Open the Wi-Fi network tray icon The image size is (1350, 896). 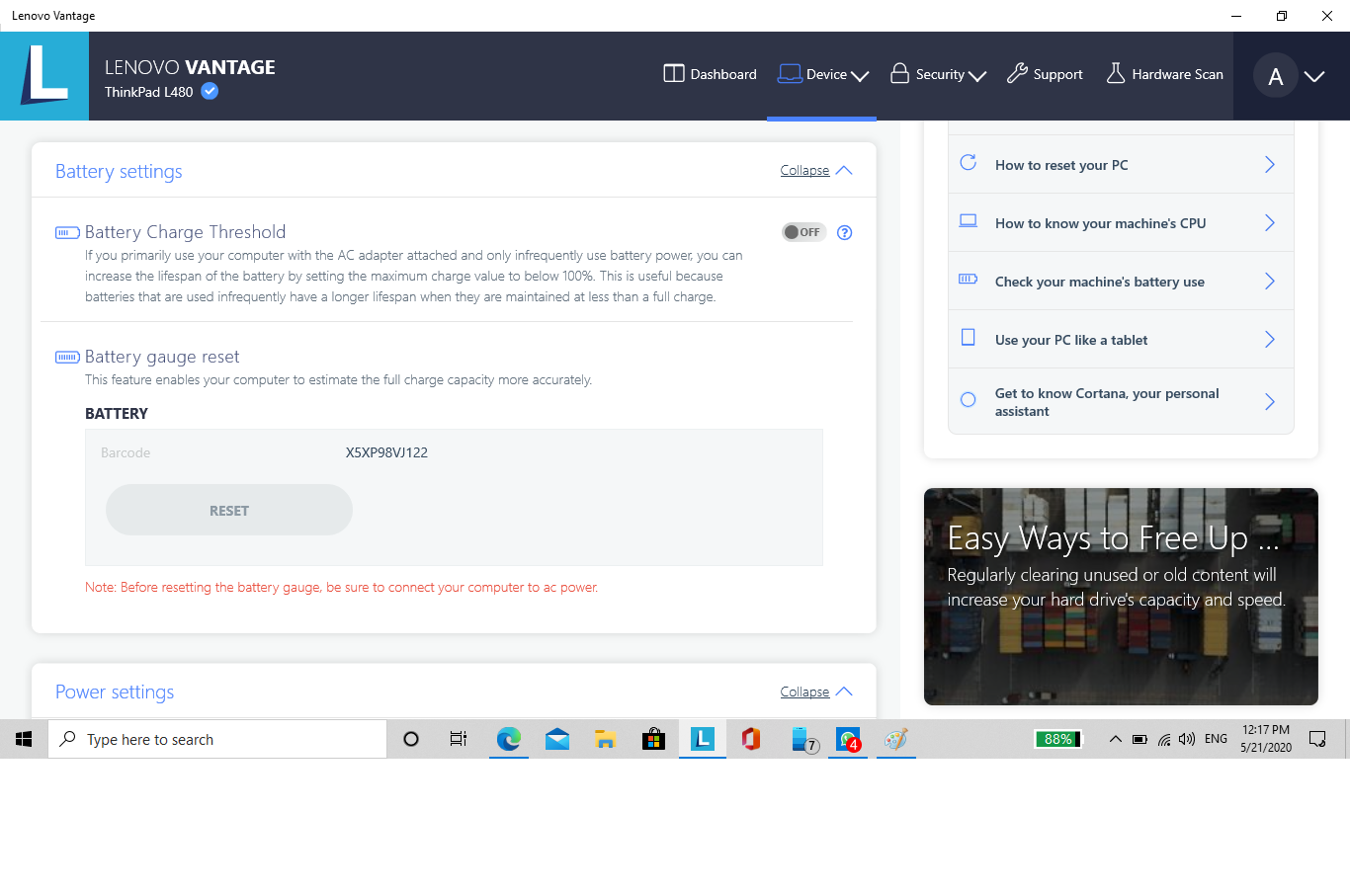coord(1164,739)
